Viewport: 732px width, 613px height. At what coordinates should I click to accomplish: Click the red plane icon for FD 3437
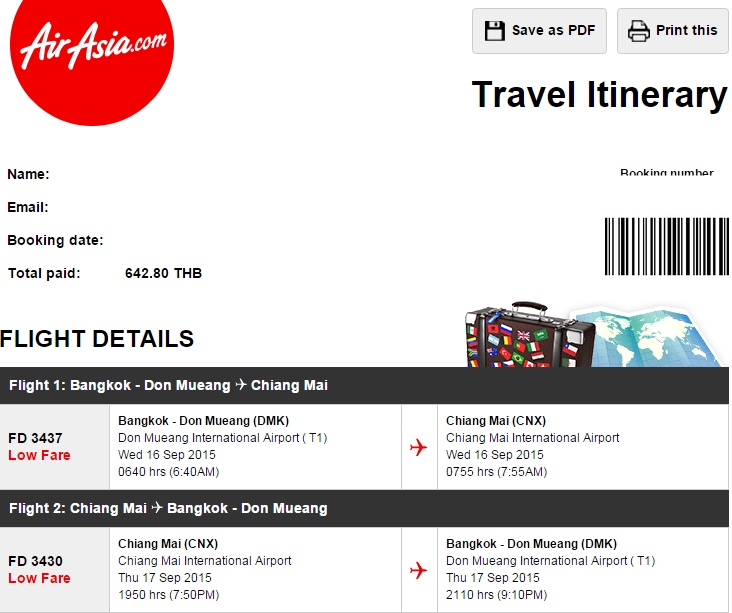419,447
